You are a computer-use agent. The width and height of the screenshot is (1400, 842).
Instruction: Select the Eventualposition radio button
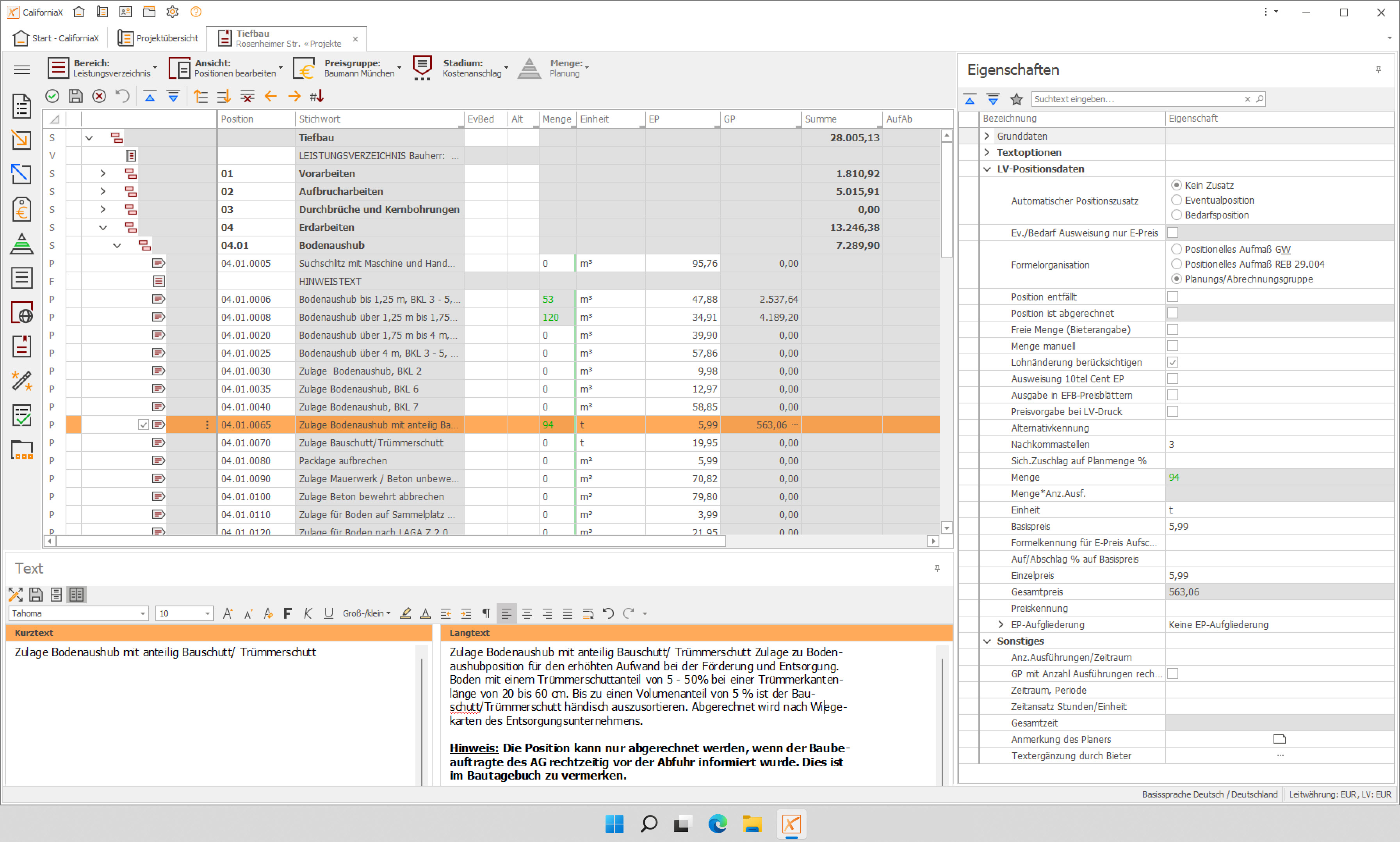click(x=1176, y=200)
